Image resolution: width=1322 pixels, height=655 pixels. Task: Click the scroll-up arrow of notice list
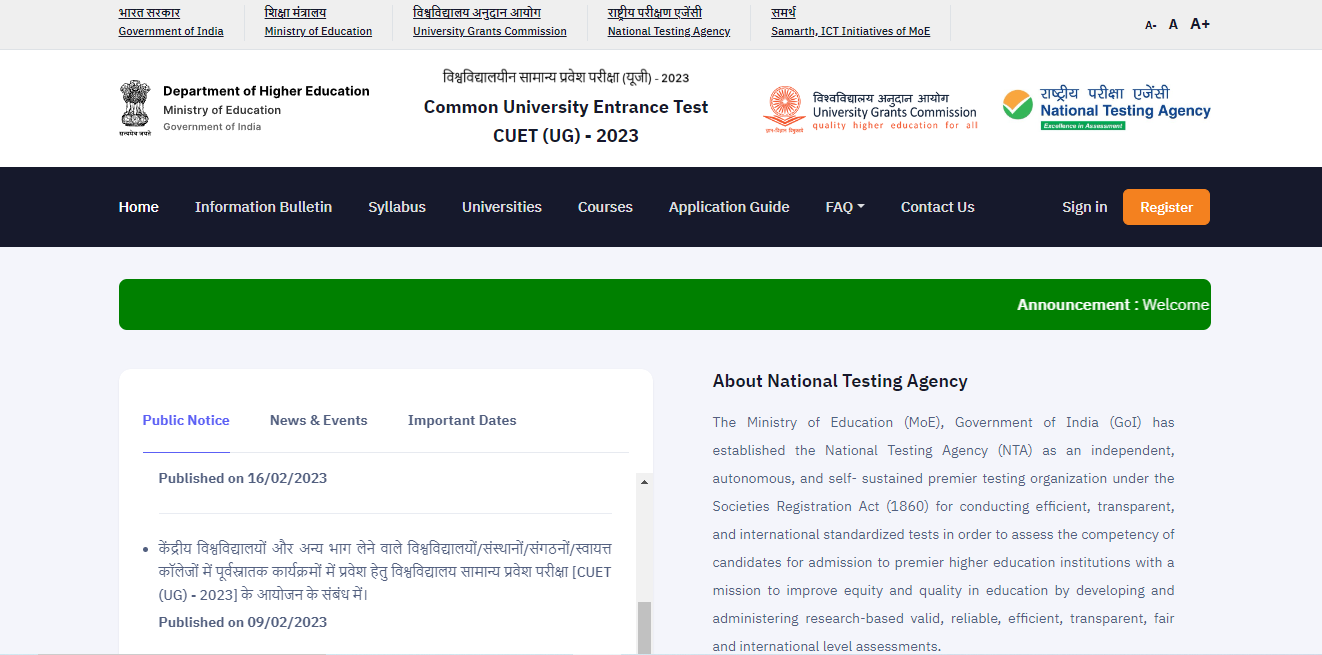645,482
